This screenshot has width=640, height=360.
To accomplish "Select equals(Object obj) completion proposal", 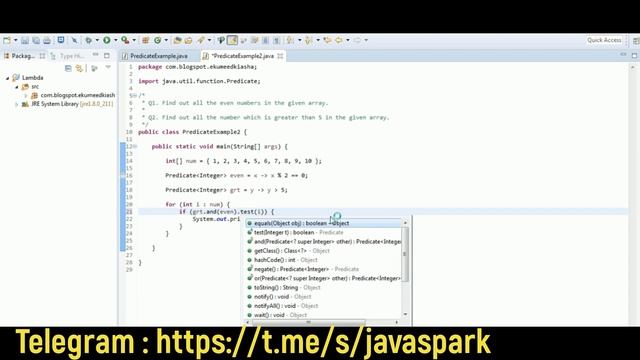I will pos(324,223).
